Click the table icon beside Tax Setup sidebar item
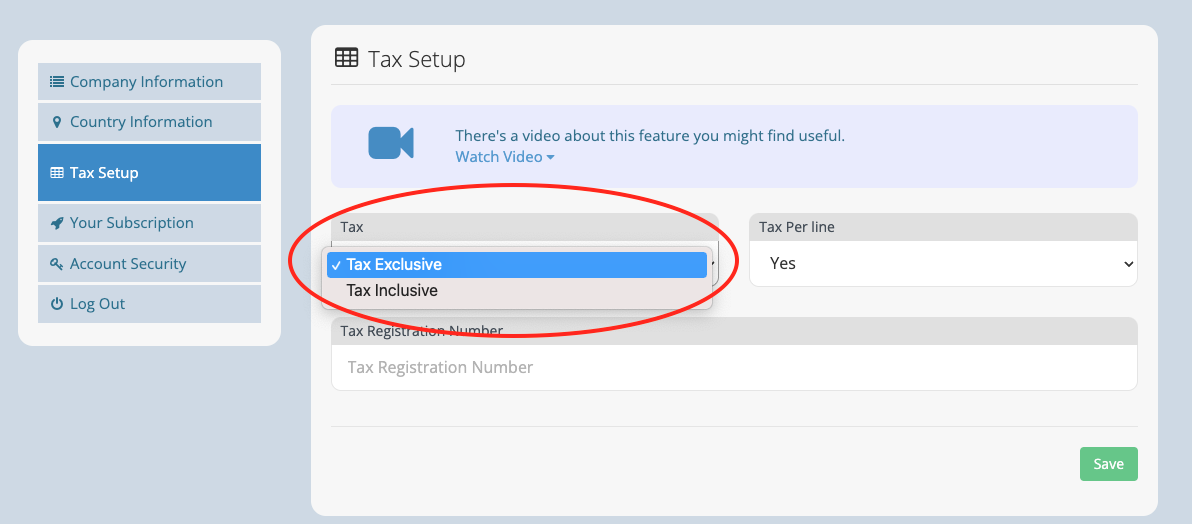The width and height of the screenshot is (1192, 524). [x=57, y=173]
